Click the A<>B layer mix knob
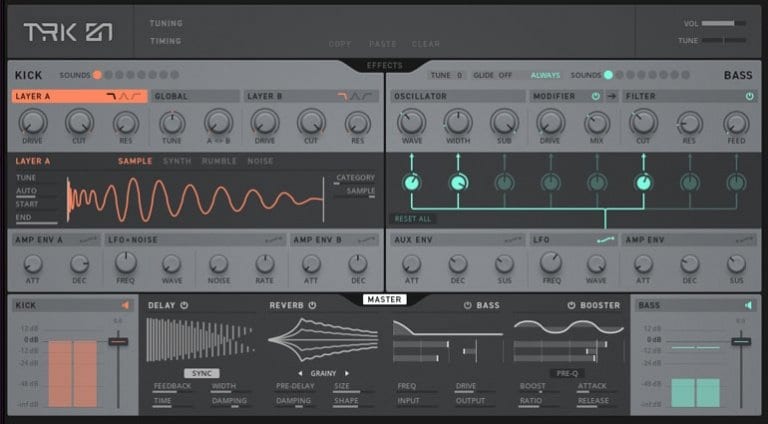The width and height of the screenshot is (768, 424). pos(218,122)
